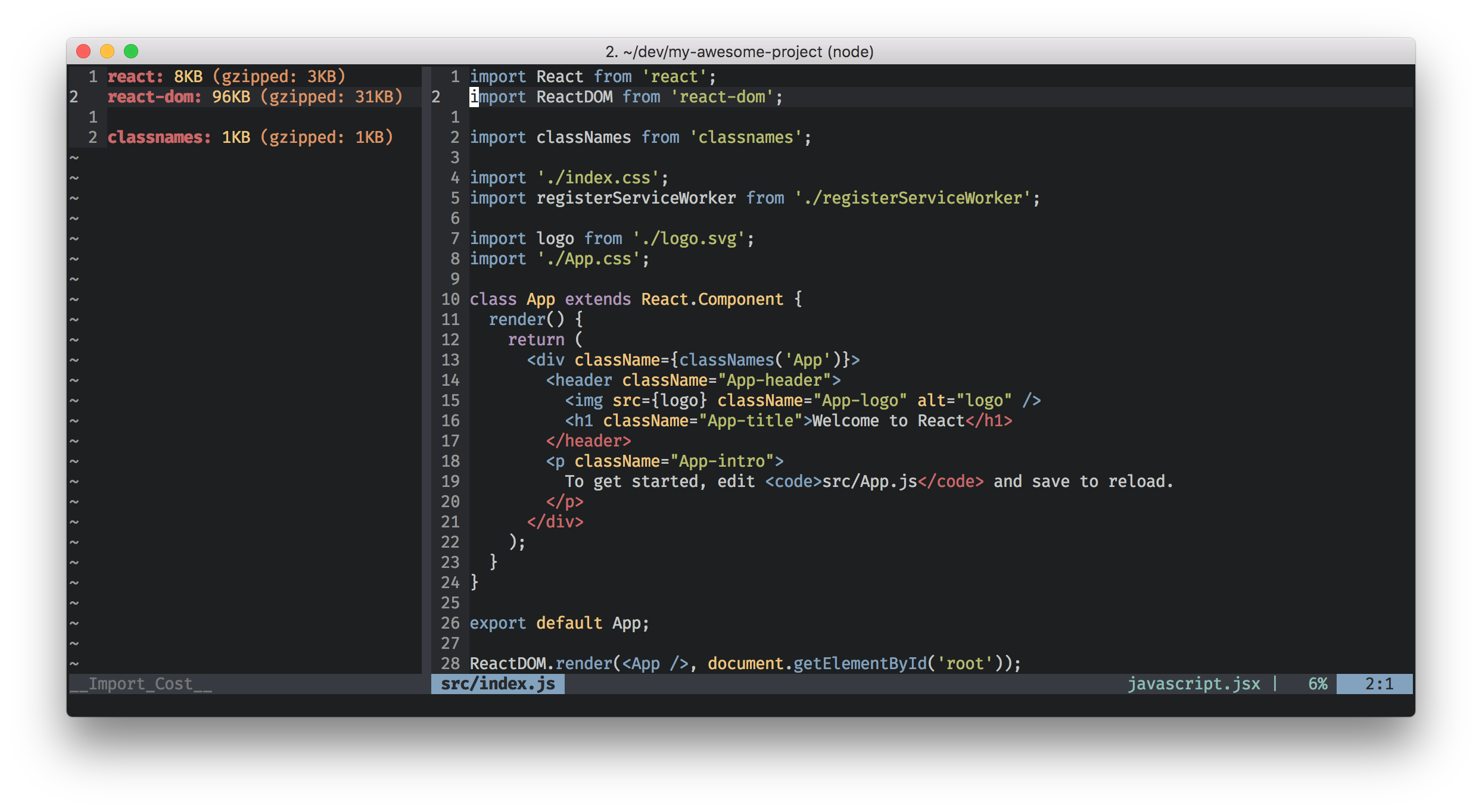Screen dimensions: 1482x812
Task: Click the __Import_Cost__ buffer status label
Action: [x=141, y=683]
